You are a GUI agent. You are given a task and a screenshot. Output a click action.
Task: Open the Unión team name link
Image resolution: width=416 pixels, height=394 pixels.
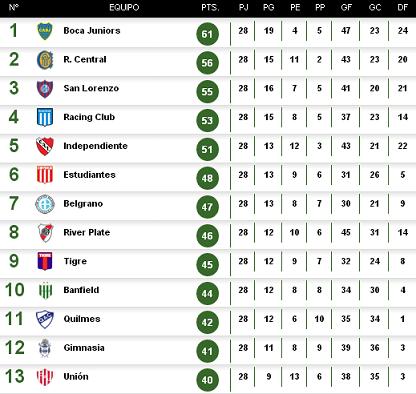[x=76, y=377]
